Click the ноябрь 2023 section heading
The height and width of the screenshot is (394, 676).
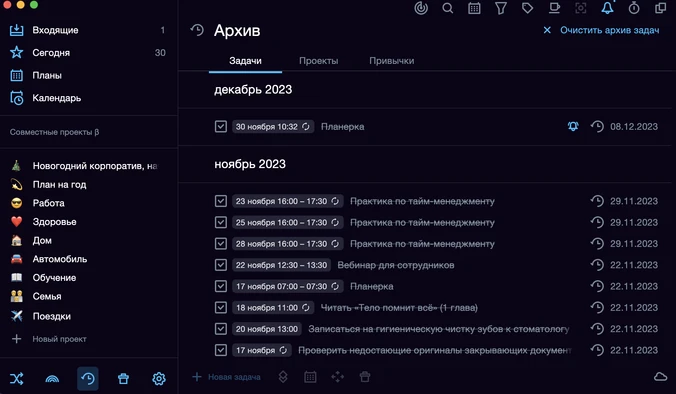point(250,164)
